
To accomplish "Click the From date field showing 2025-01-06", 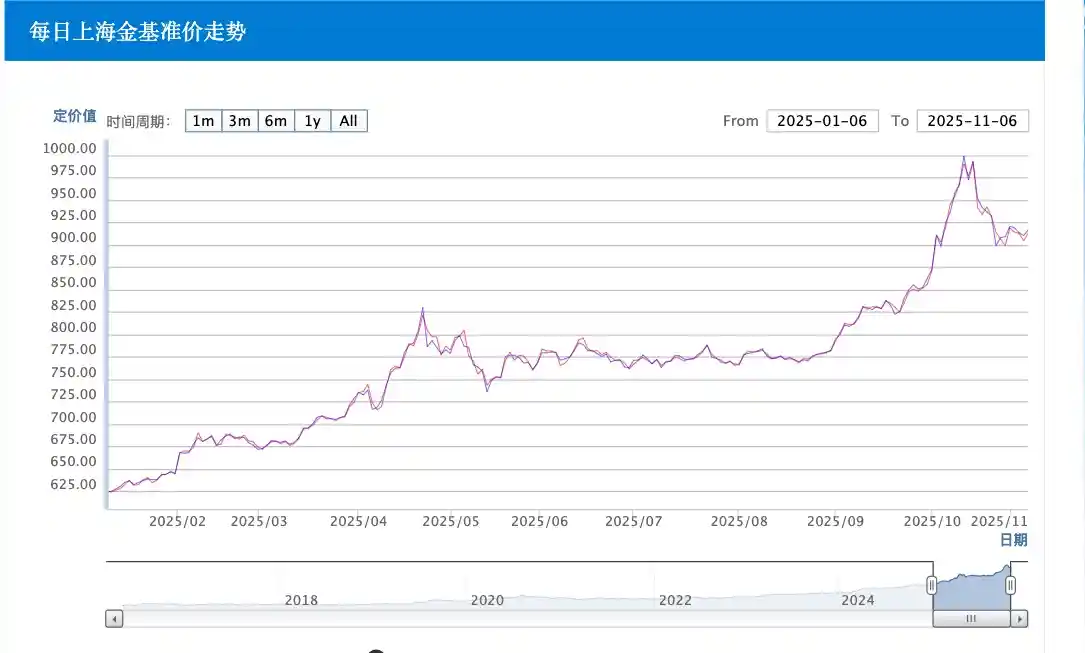I will pyautogui.click(x=822, y=120).
